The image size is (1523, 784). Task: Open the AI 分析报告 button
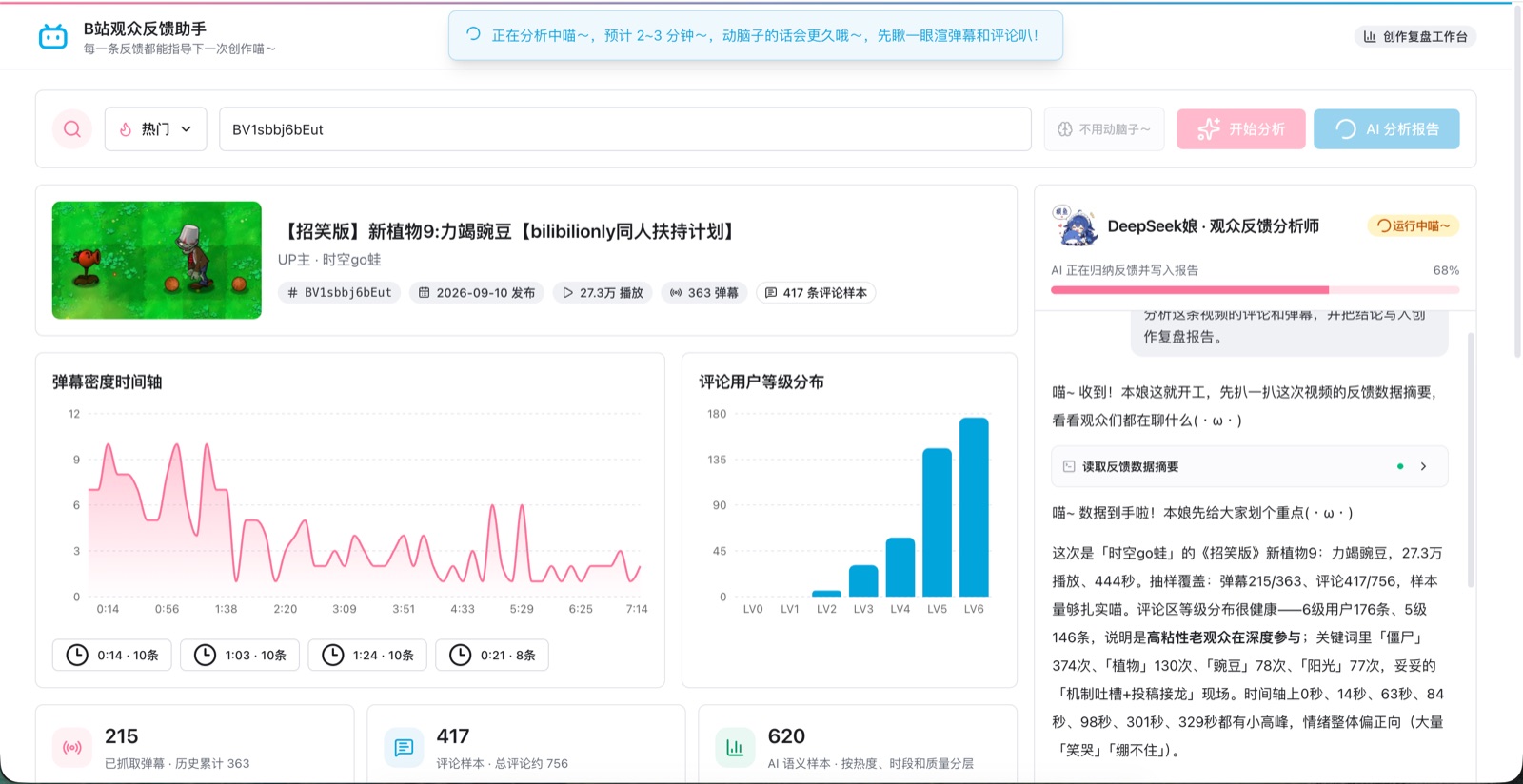click(1387, 129)
